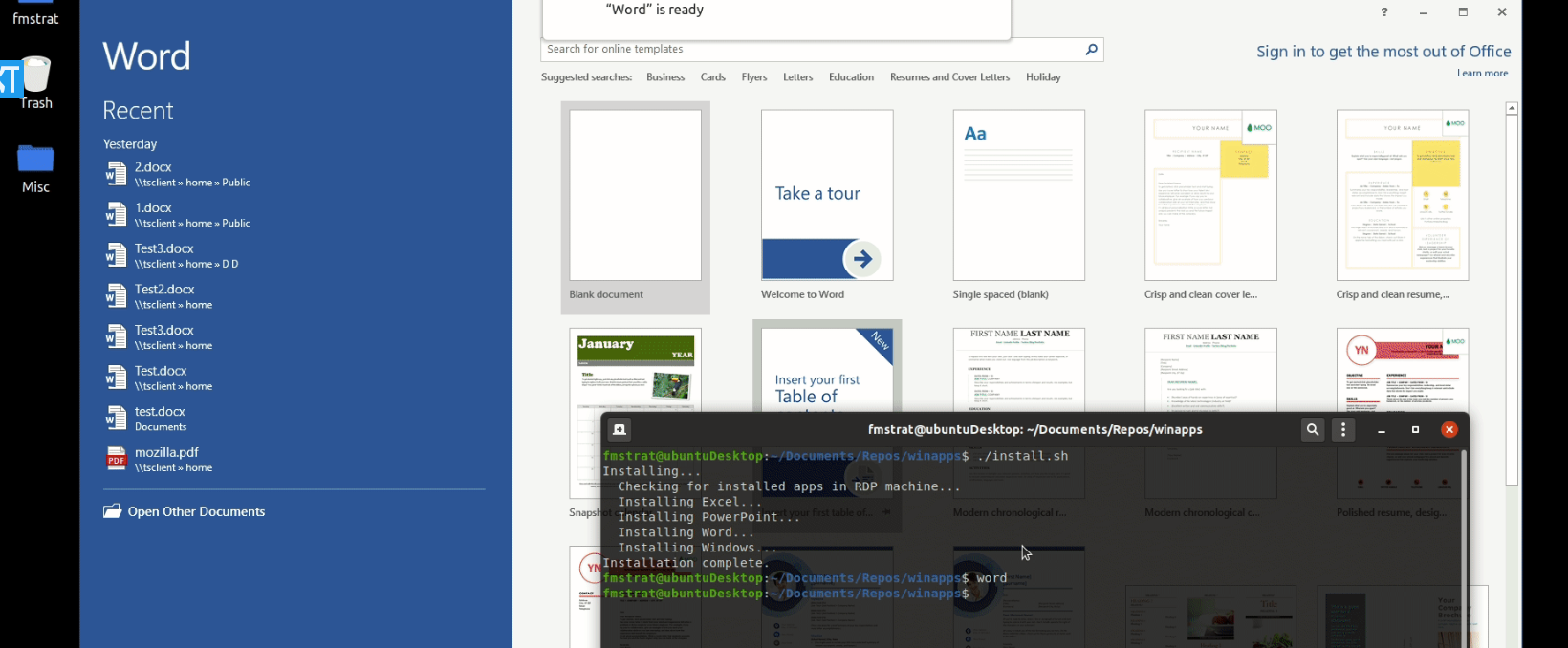Click the Word icon beside 1.docx
The height and width of the screenshot is (648, 1568).
click(116, 215)
